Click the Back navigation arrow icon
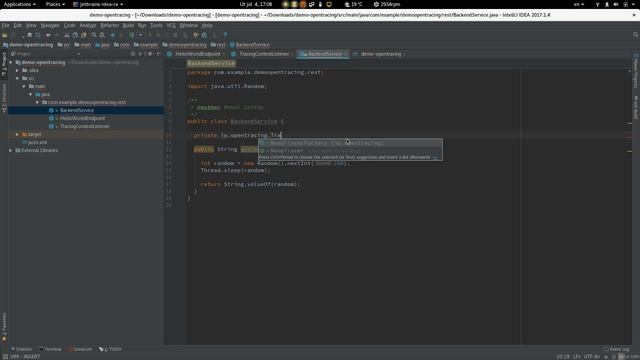 [x=113, y=36]
